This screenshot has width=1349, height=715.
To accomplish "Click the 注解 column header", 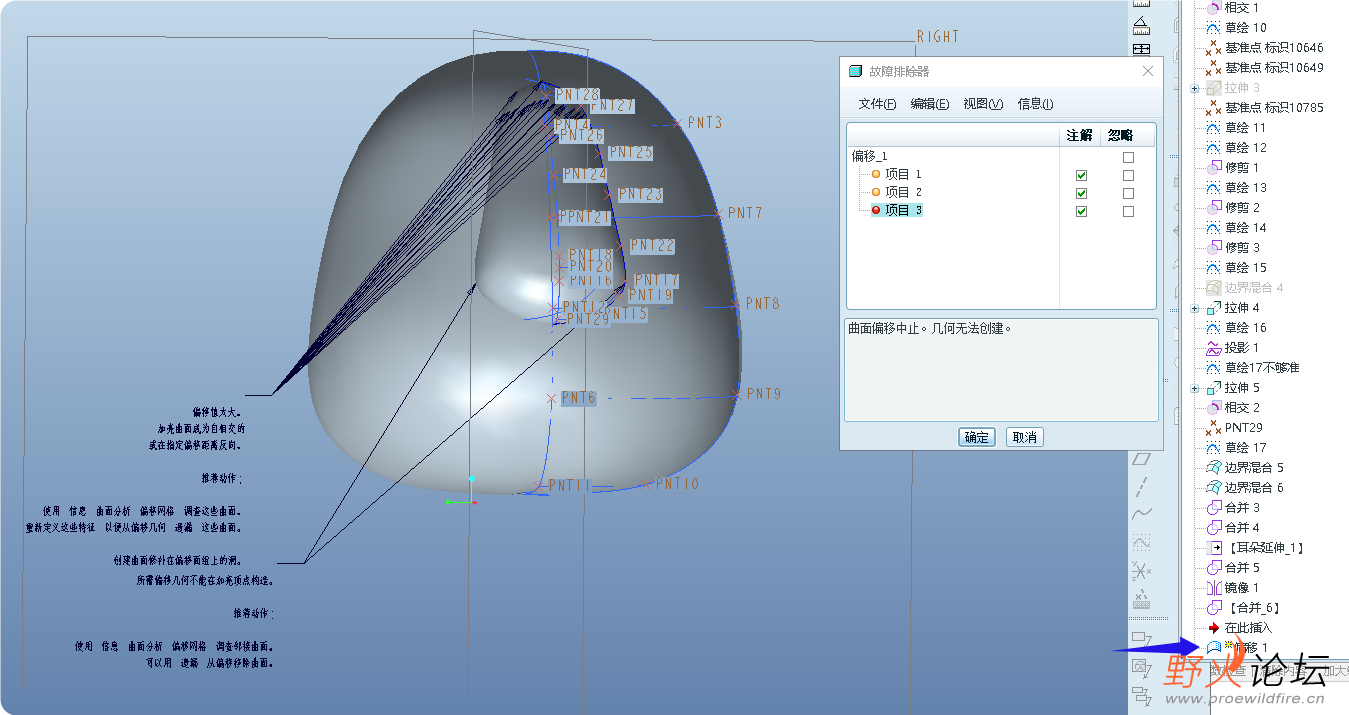I will pos(1079,135).
